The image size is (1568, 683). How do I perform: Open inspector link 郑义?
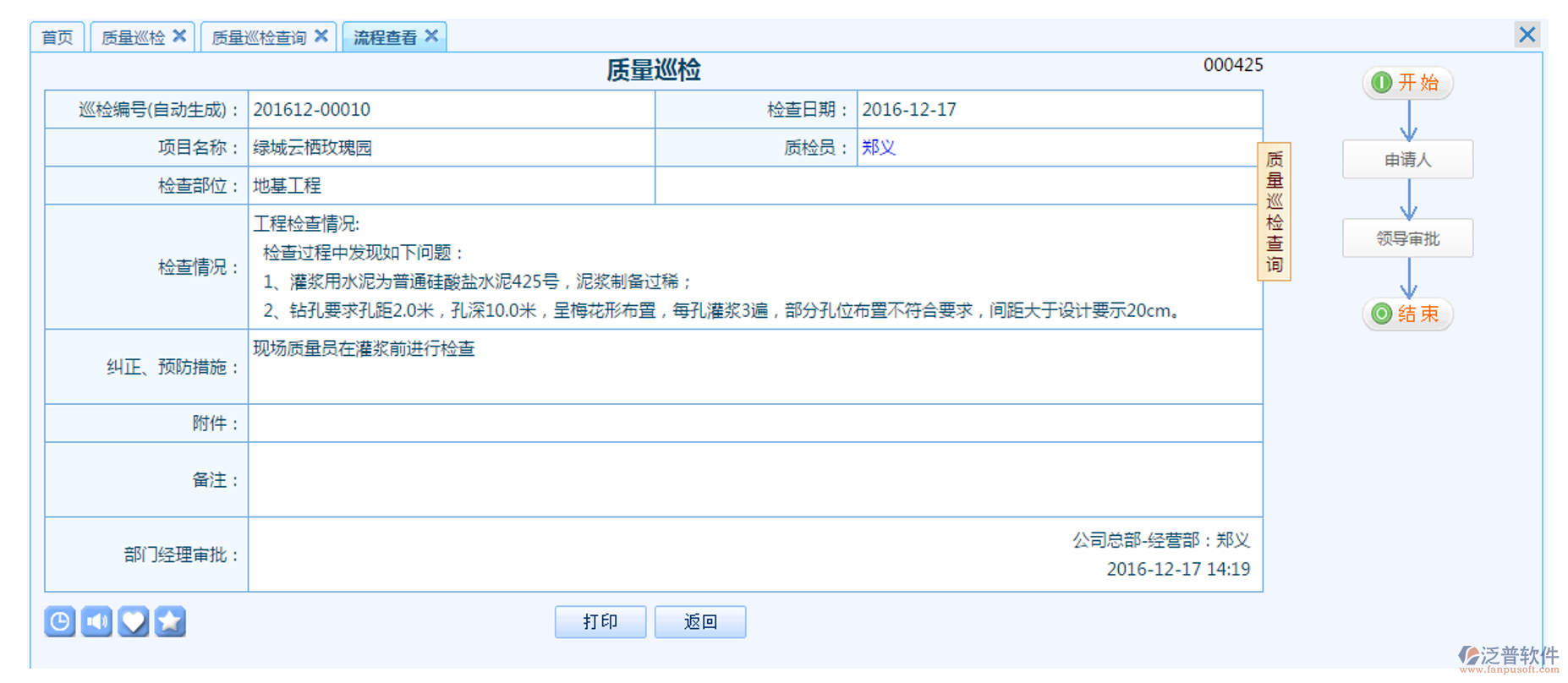878,148
